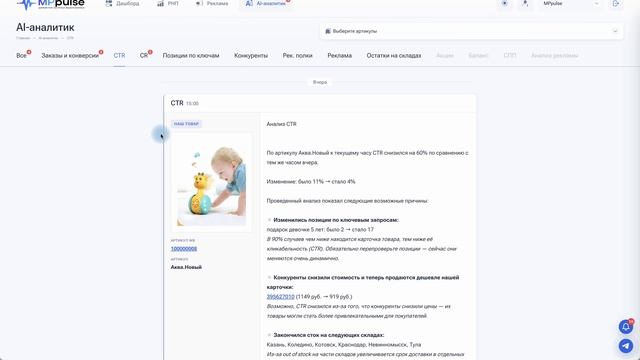Image resolution: width=640 pixels, height=360 pixels.
Task: Click the MPpulse logo
Action: 51,4
